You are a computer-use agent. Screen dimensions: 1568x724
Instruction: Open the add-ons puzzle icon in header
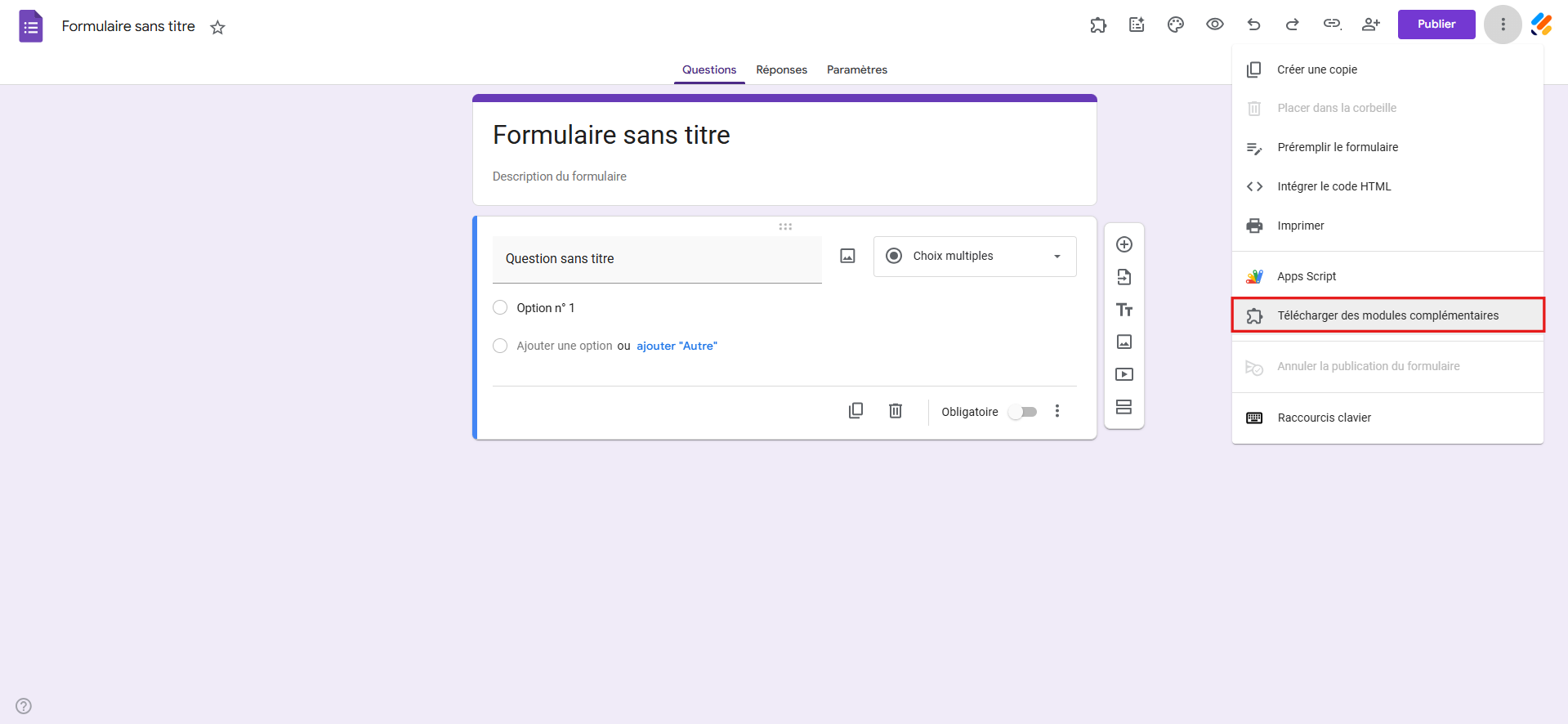(x=1098, y=25)
